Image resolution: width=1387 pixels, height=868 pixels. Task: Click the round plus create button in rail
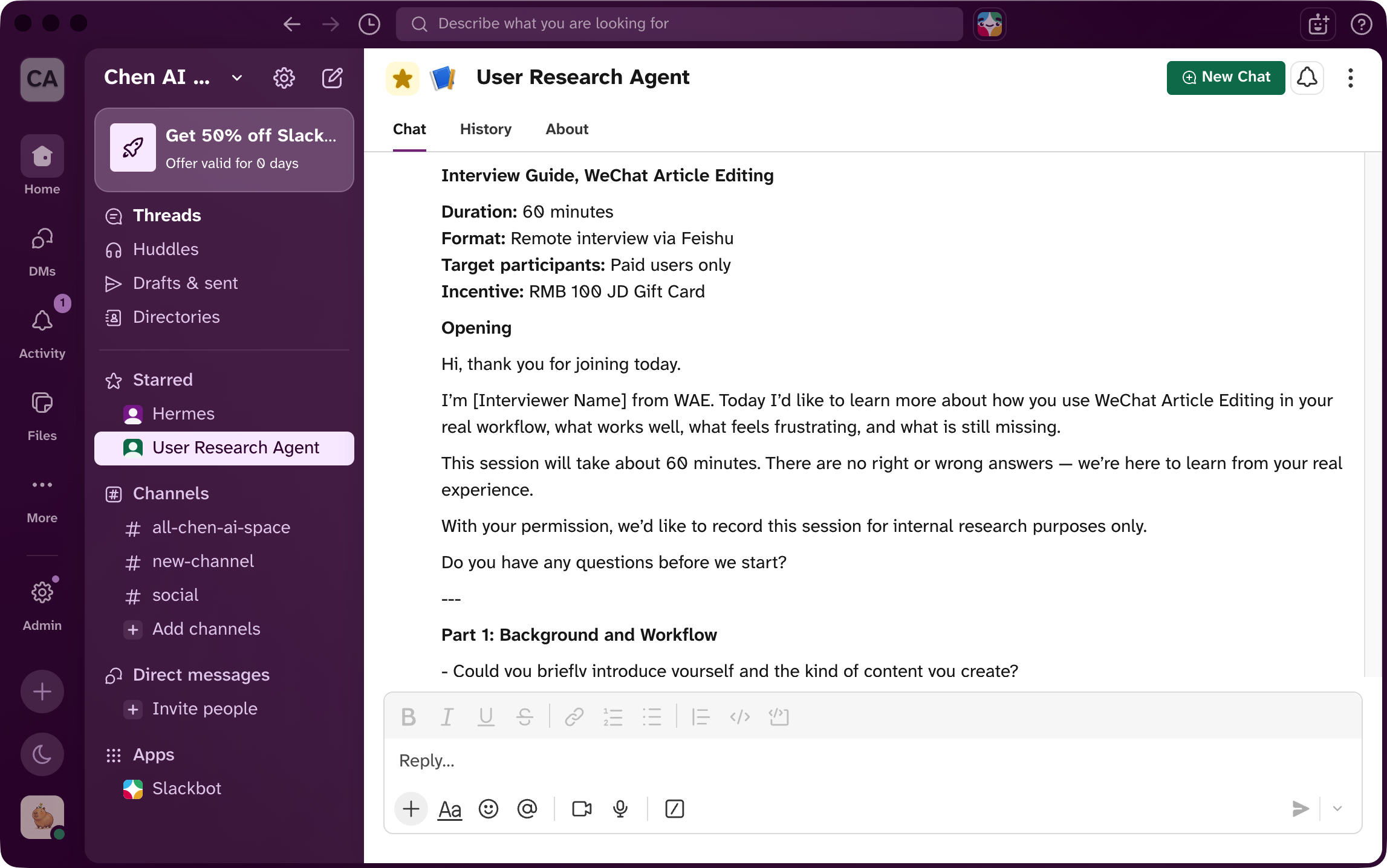[42, 691]
